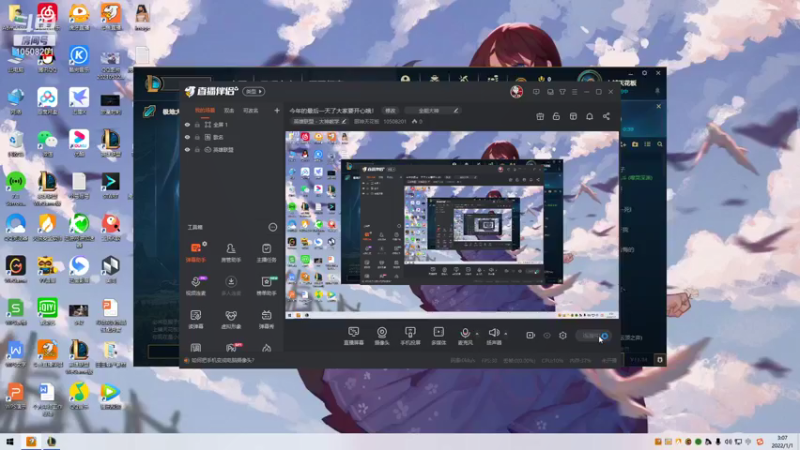Click the folder icon in League client

pyautogui.click(x=635, y=145)
